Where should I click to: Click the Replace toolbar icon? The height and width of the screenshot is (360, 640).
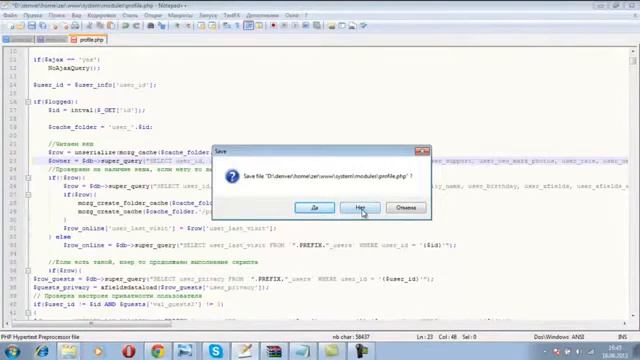click(162, 26)
